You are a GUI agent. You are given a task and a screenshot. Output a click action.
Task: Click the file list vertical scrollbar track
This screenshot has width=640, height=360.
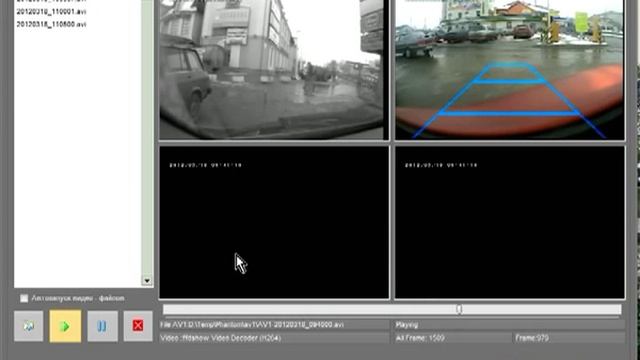pyautogui.click(x=147, y=139)
